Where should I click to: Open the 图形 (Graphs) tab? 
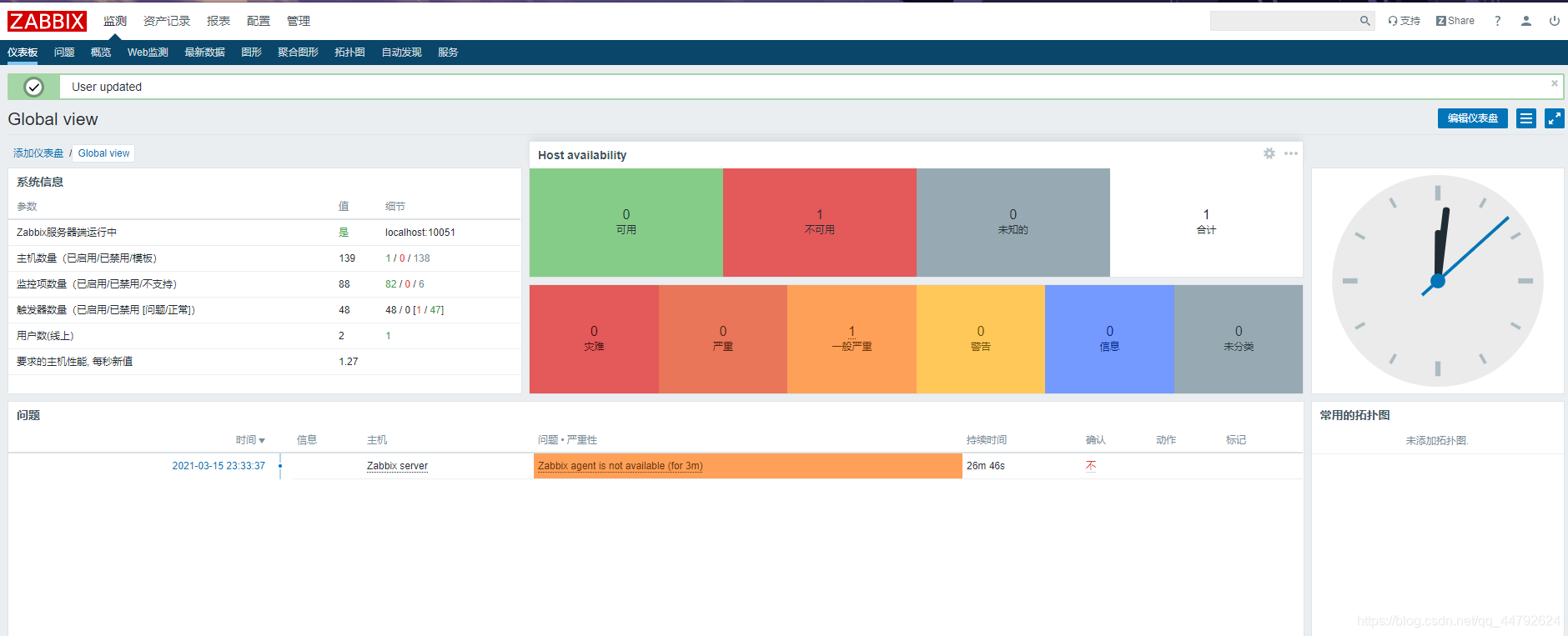(251, 52)
